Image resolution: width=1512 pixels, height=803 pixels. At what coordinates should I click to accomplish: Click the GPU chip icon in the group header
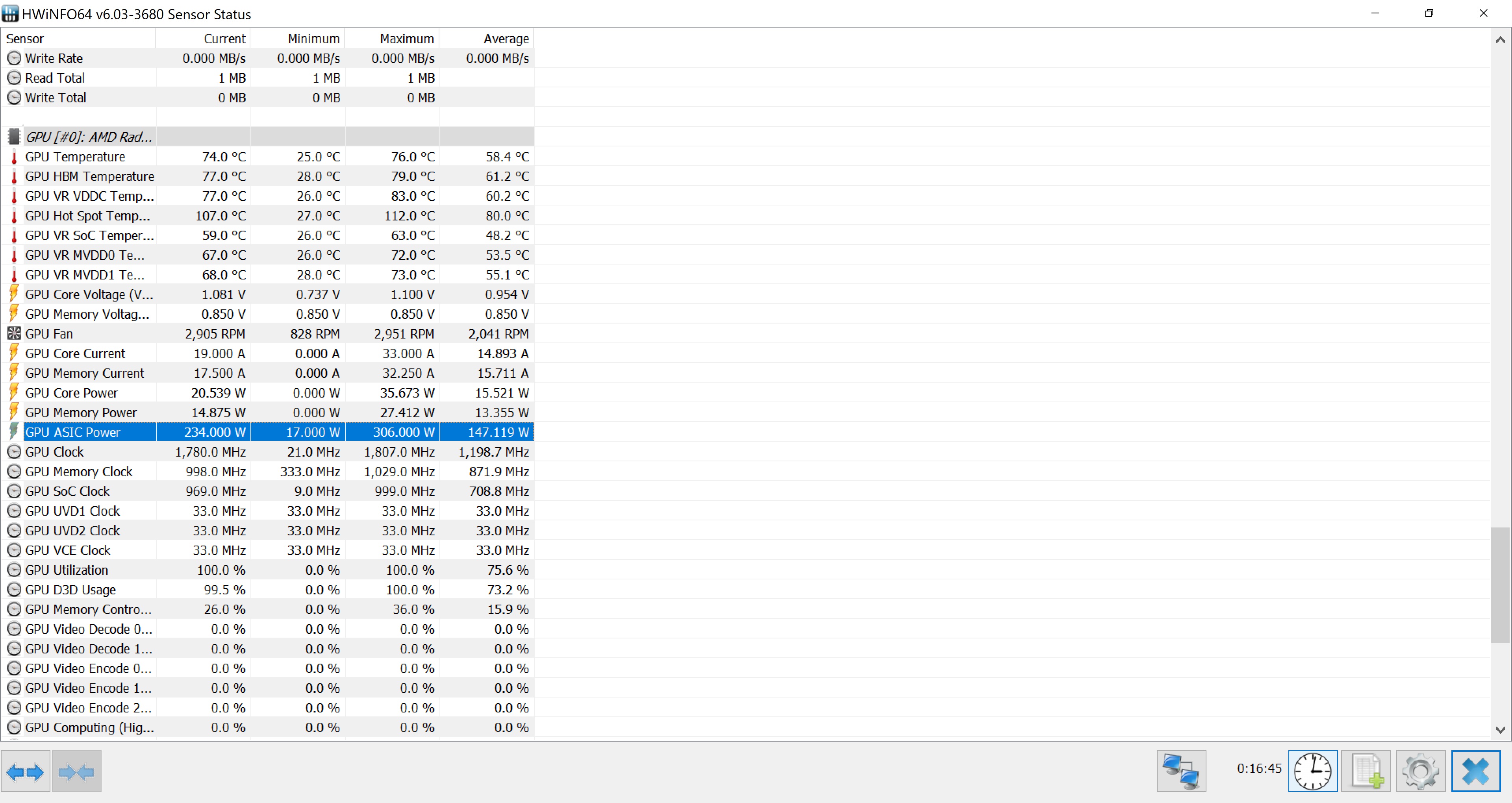[14, 137]
